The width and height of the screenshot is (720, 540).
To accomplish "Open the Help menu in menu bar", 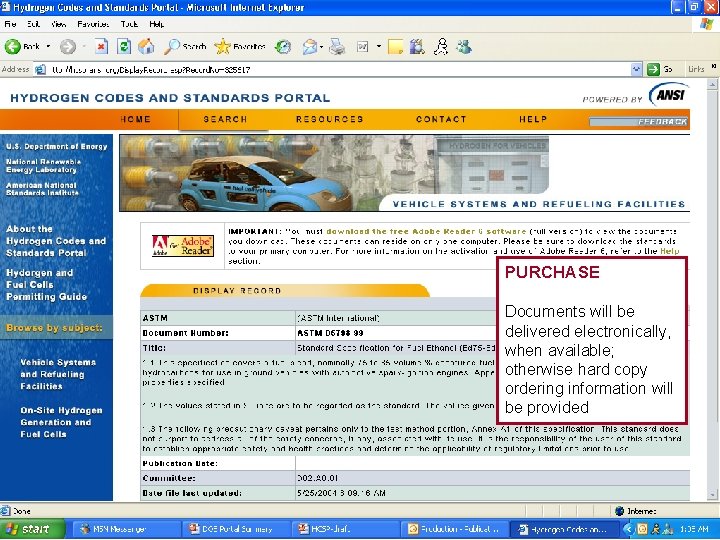I will tap(157, 24).
